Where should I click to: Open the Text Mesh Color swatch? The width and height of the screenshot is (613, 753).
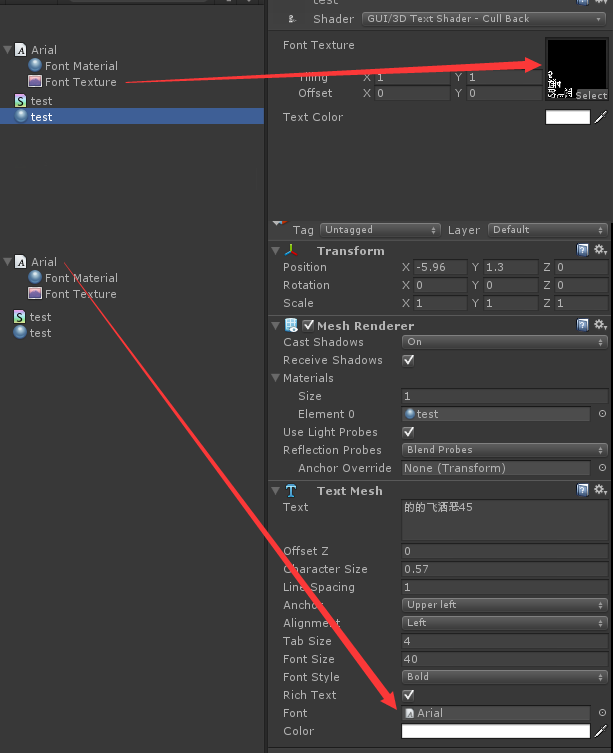[x=495, y=731]
